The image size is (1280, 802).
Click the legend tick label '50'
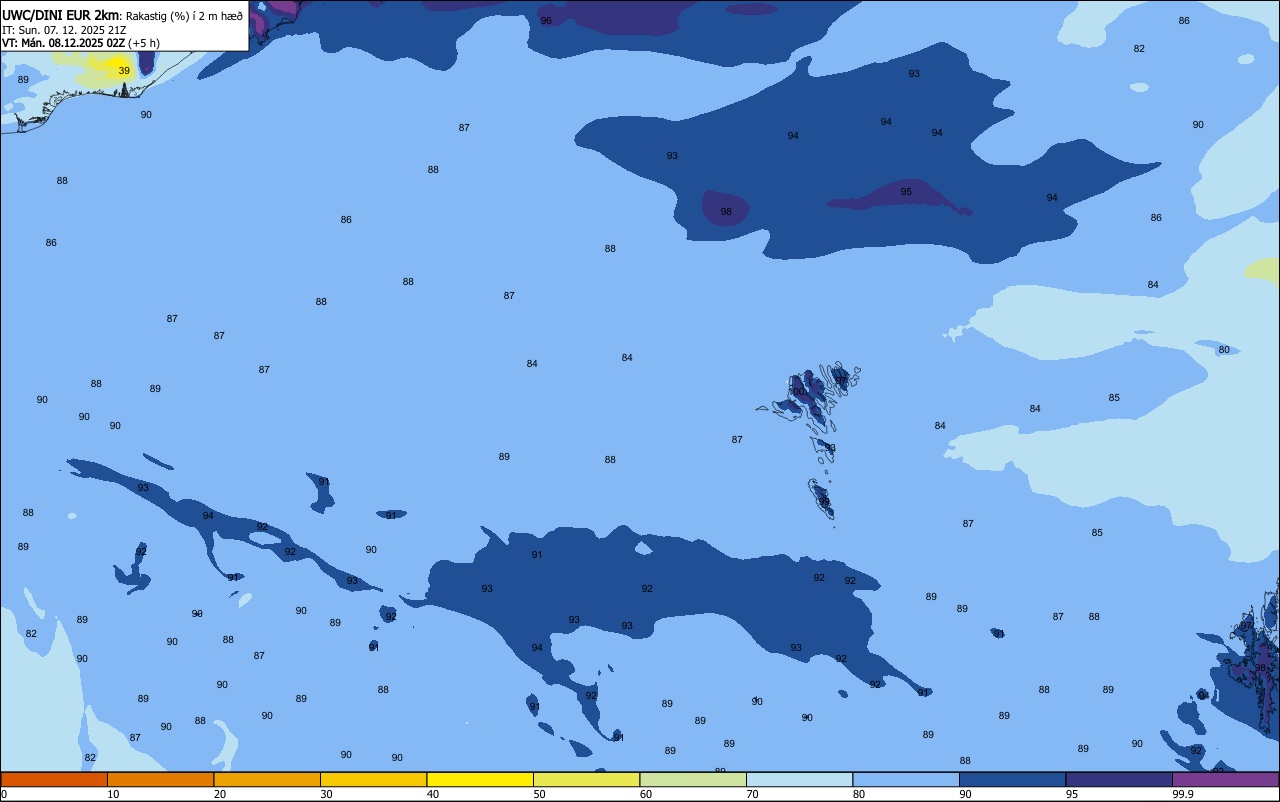(x=540, y=794)
